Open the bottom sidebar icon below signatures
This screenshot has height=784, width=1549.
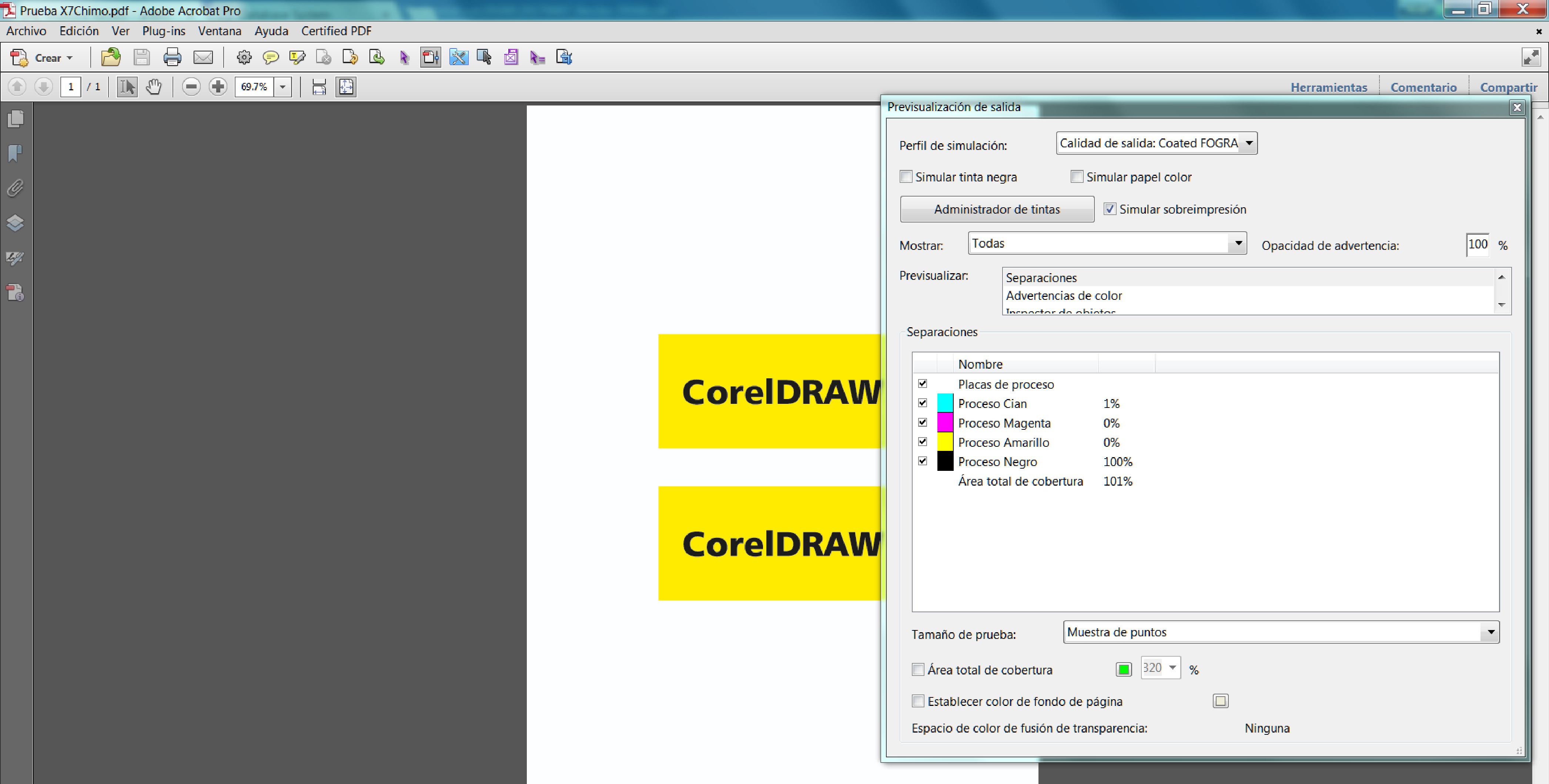16,293
